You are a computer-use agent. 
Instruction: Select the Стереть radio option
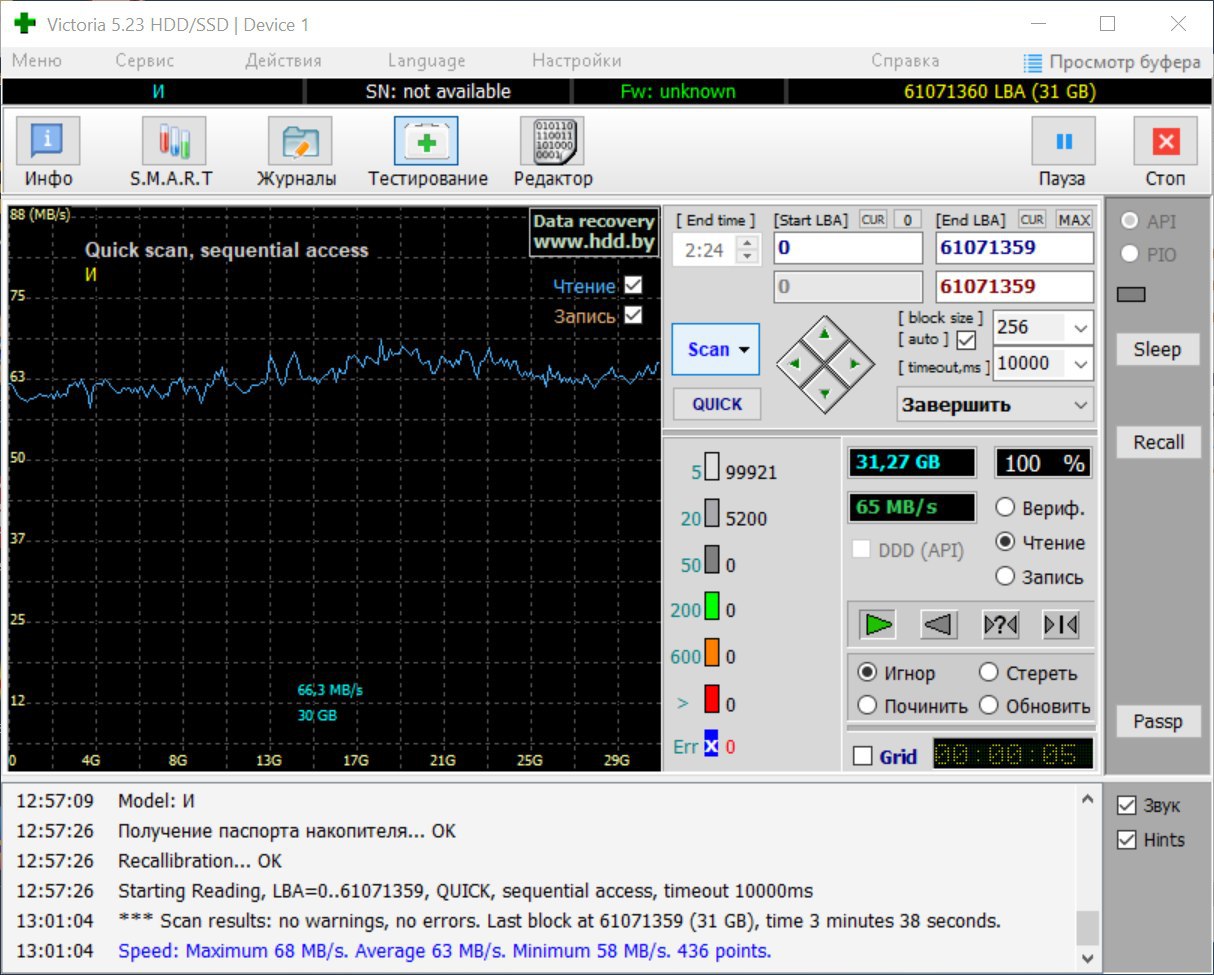989,673
